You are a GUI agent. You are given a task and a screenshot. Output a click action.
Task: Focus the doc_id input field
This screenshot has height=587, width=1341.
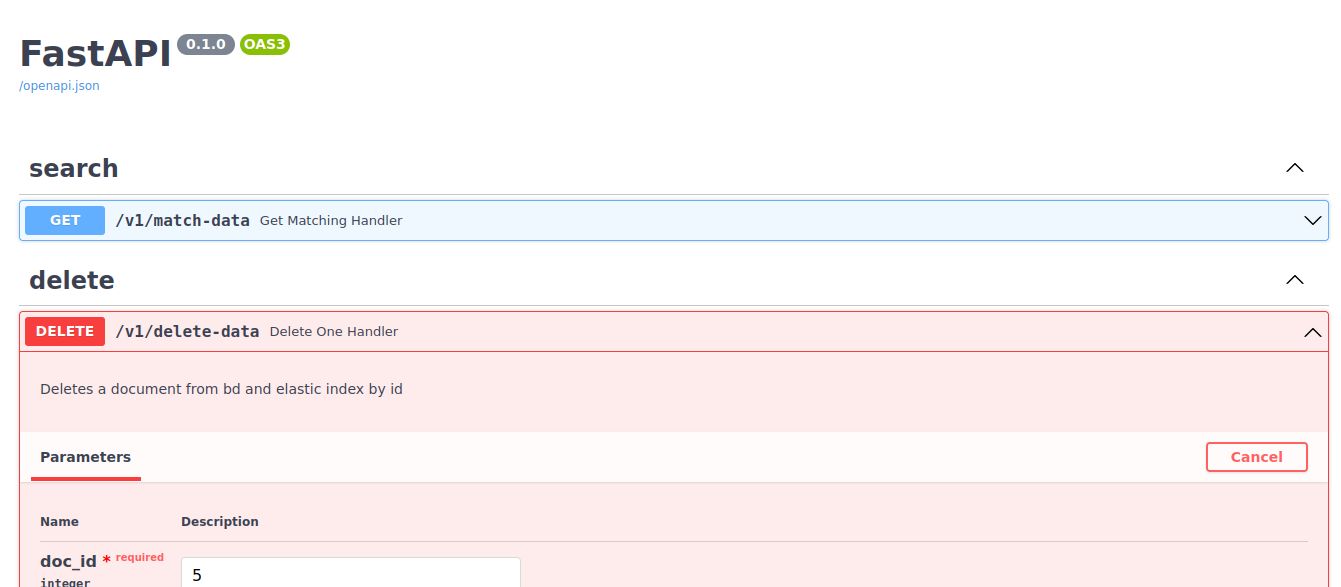pyautogui.click(x=351, y=573)
